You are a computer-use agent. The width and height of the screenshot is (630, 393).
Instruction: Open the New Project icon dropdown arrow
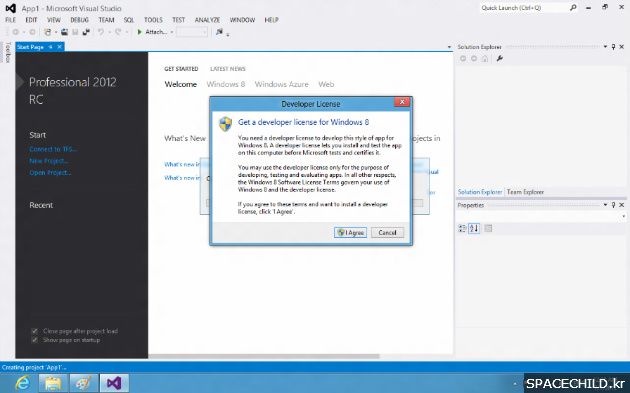55,32
